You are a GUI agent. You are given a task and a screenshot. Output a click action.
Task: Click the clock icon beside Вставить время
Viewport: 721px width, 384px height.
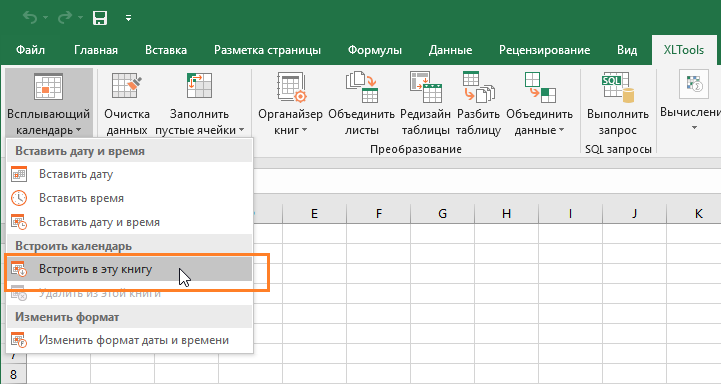[19, 198]
